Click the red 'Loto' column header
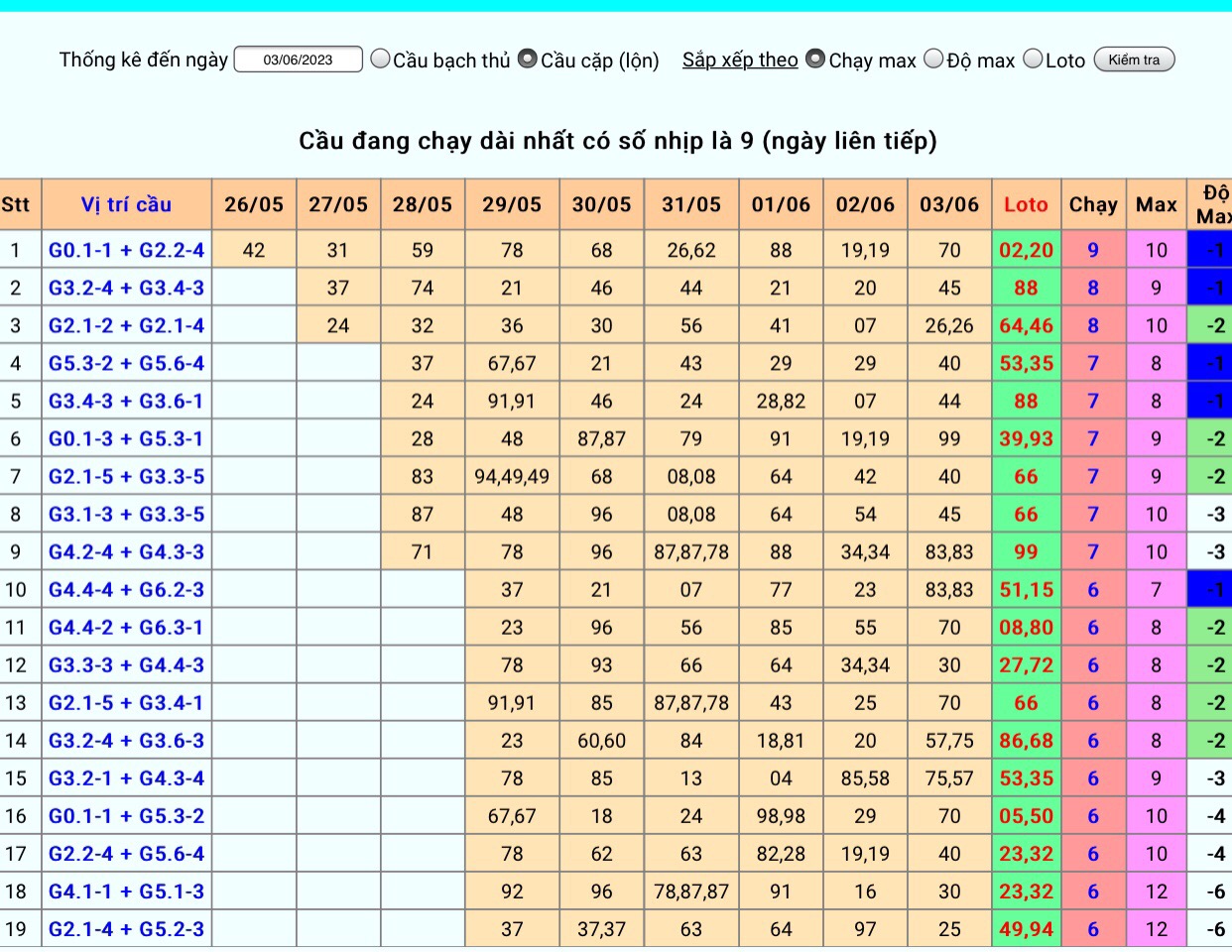The image size is (1232, 952). point(1026,204)
